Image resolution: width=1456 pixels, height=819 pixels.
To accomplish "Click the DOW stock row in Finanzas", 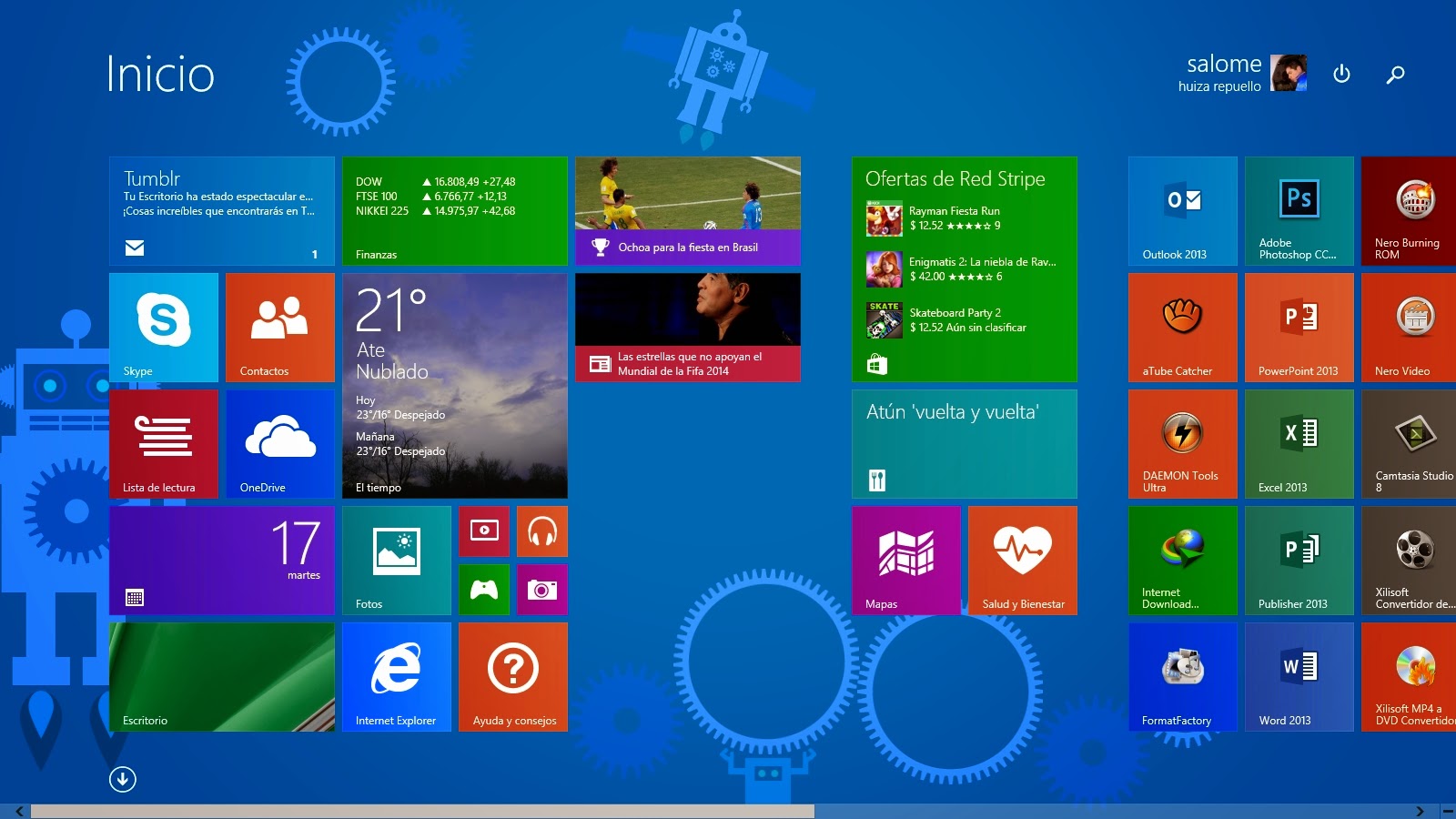I will (436, 182).
